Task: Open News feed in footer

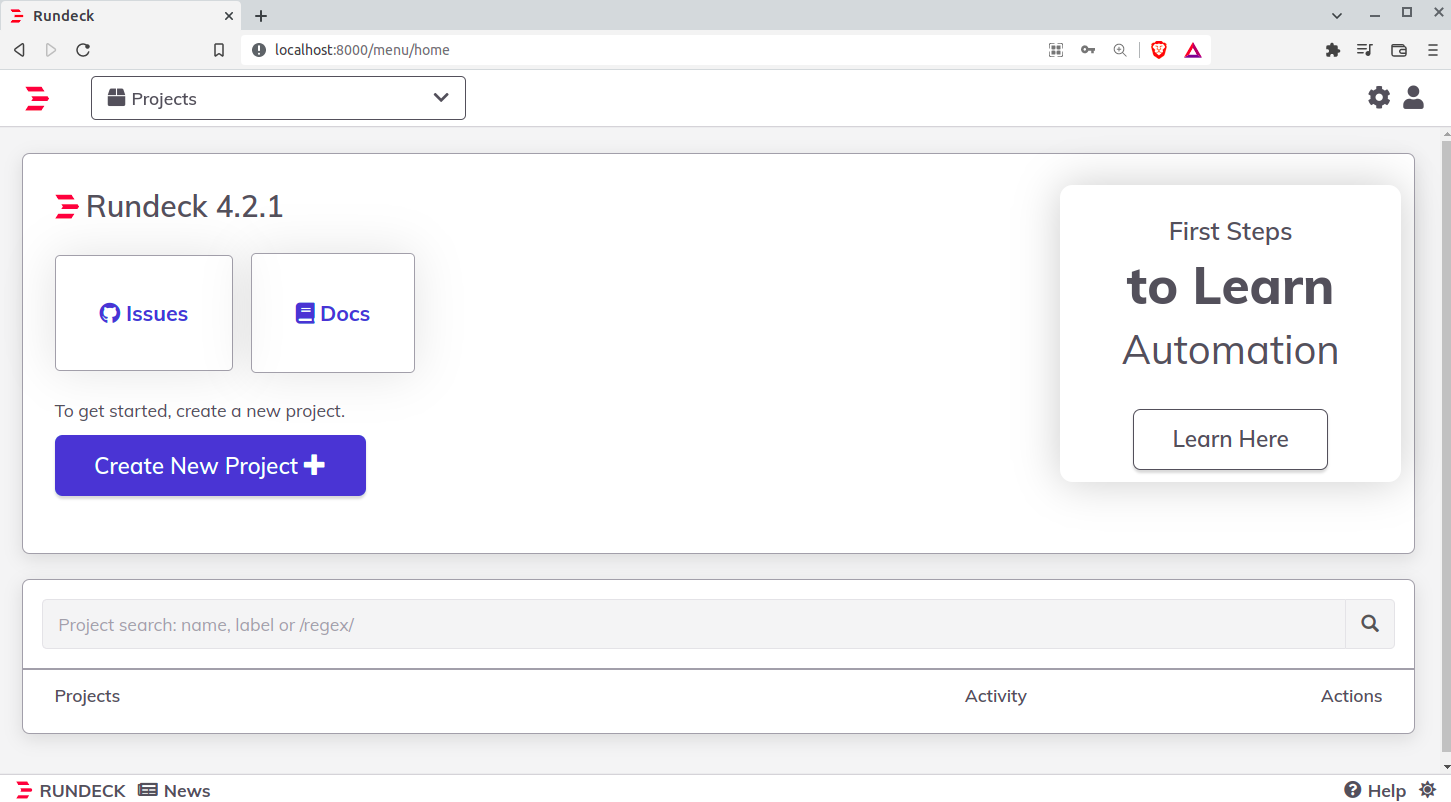Action: click(x=174, y=790)
